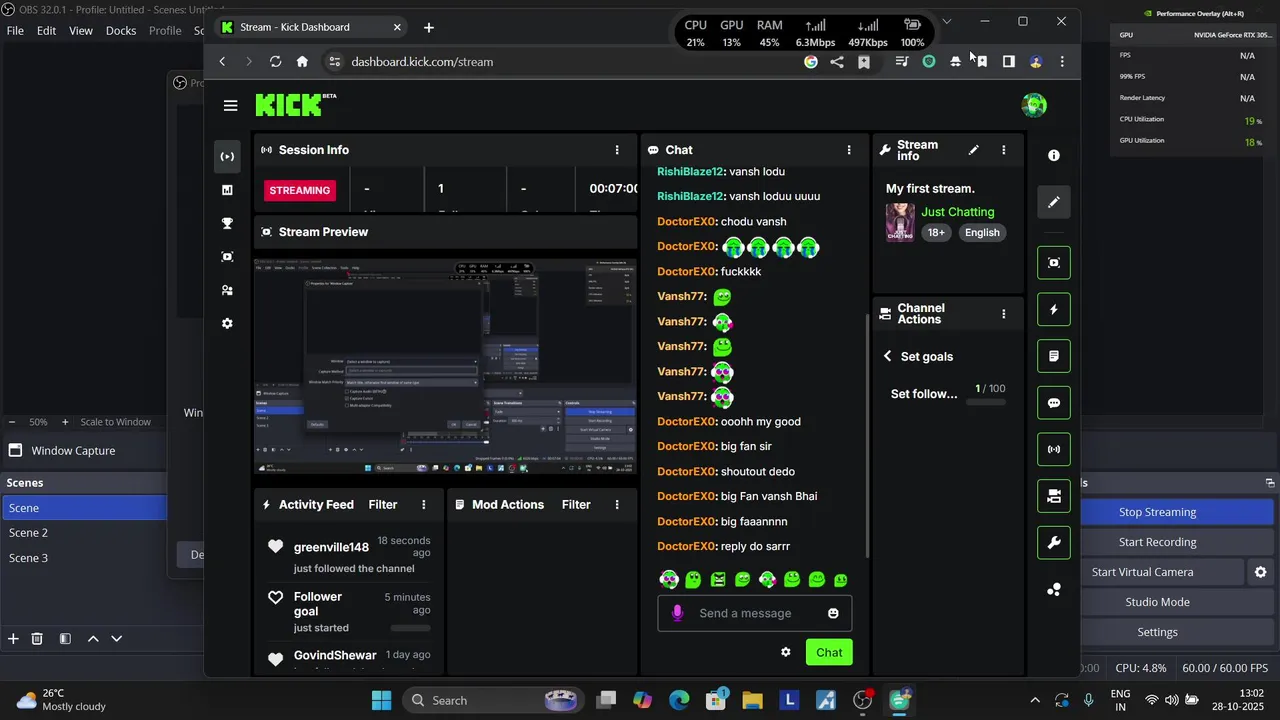Select the Stream broadcast icon in left sidebar

tap(227, 157)
